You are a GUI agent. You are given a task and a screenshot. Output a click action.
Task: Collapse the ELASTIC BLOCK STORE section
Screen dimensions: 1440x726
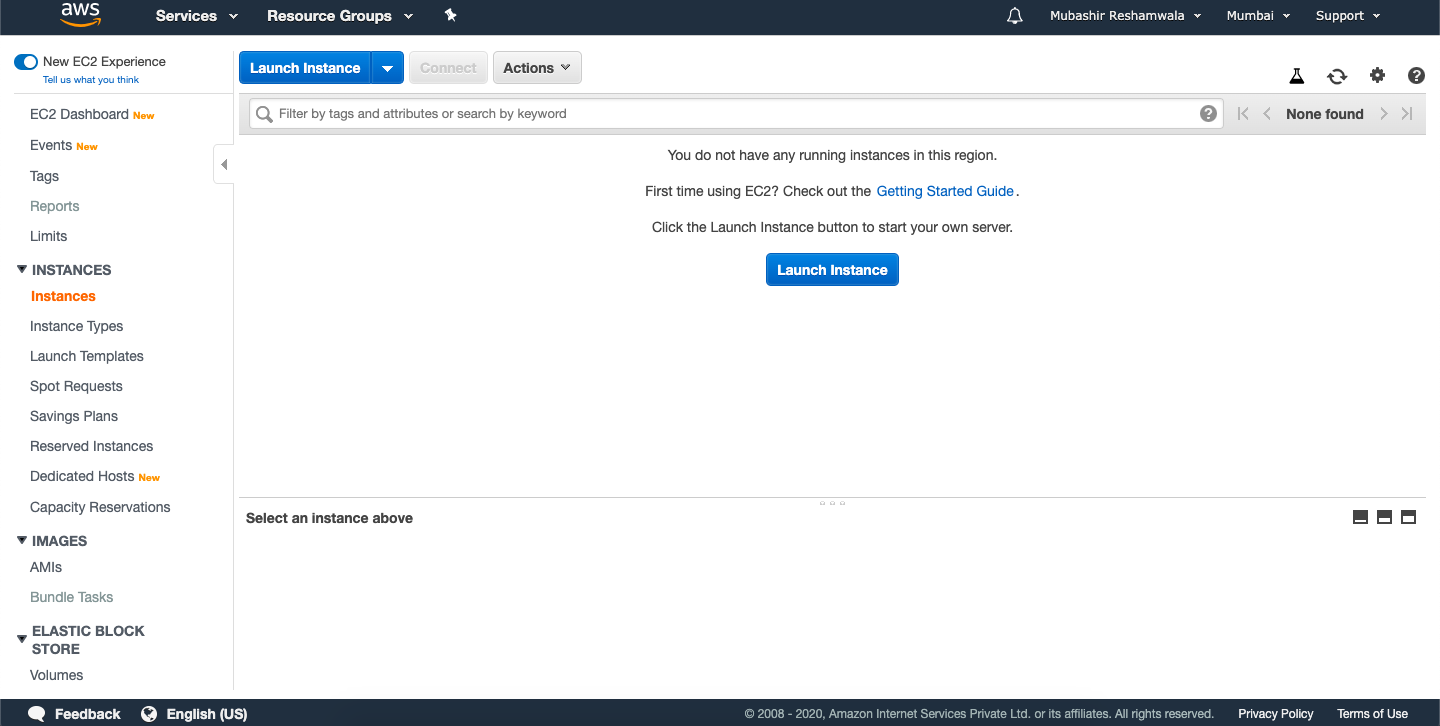[22, 639]
